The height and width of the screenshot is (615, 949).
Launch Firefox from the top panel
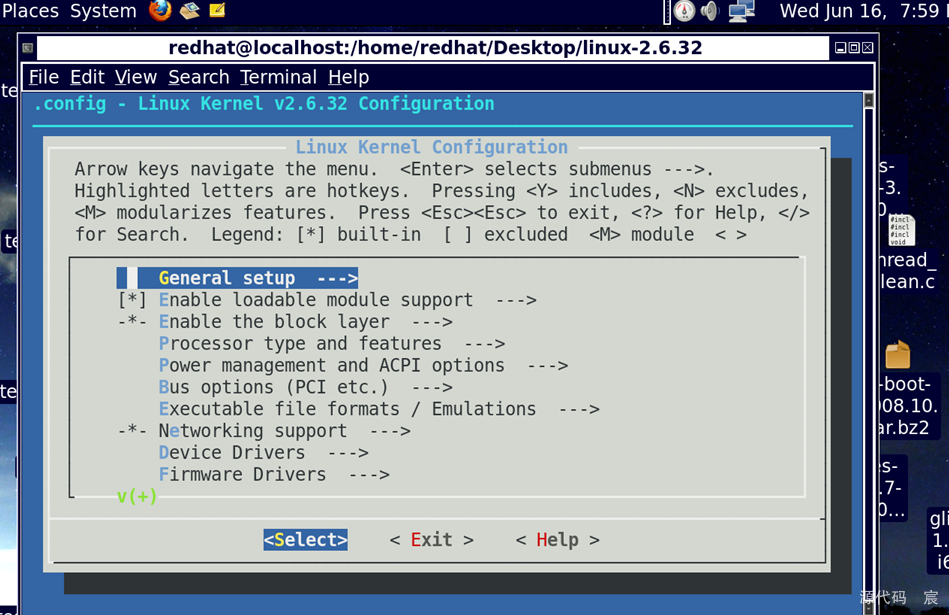click(160, 10)
